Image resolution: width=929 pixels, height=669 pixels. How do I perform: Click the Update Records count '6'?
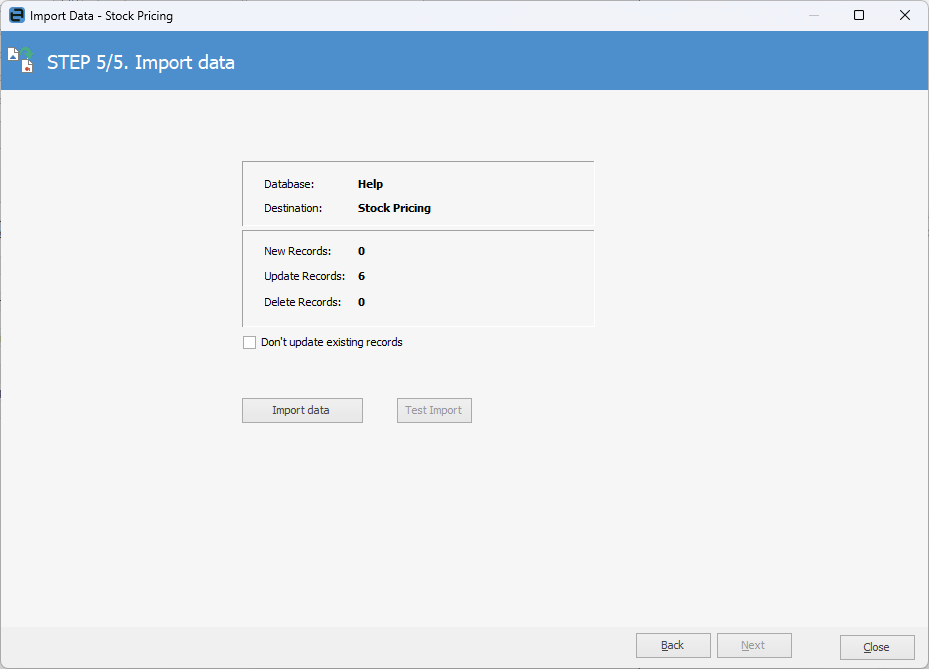coord(361,276)
